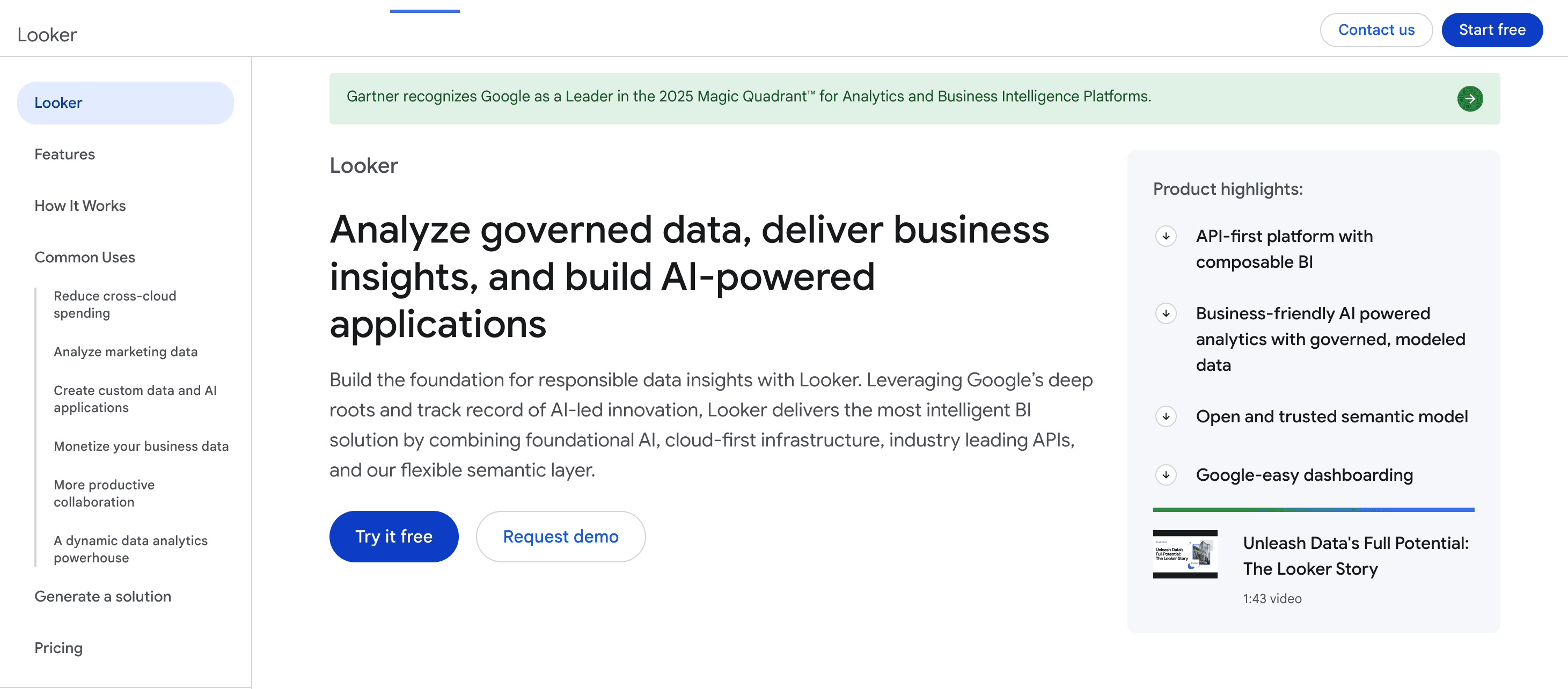Open the Pricing page from the sidebar
The height and width of the screenshot is (689, 1568).
coord(58,648)
